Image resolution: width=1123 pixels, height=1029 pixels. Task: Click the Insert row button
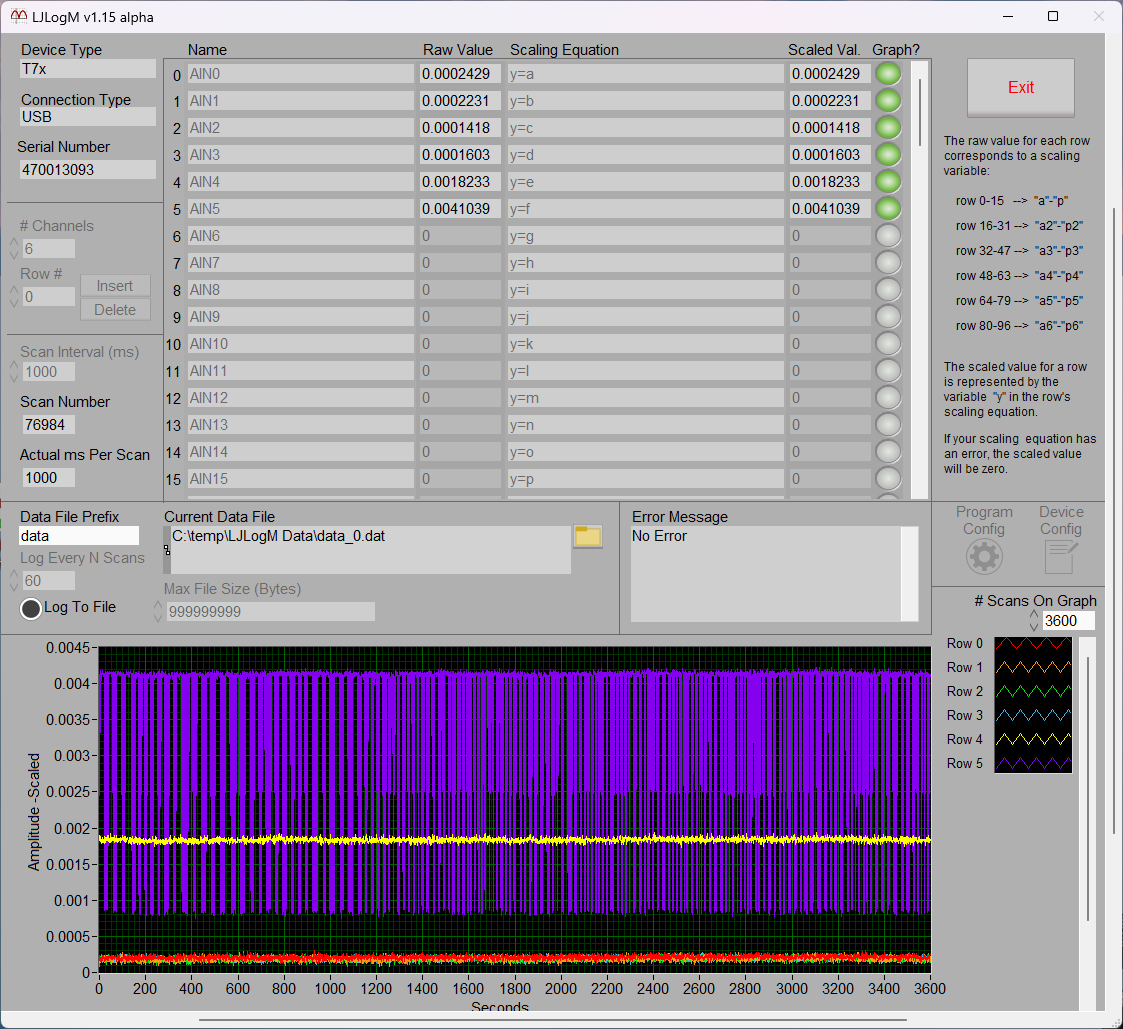pyautogui.click(x=115, y=286)
